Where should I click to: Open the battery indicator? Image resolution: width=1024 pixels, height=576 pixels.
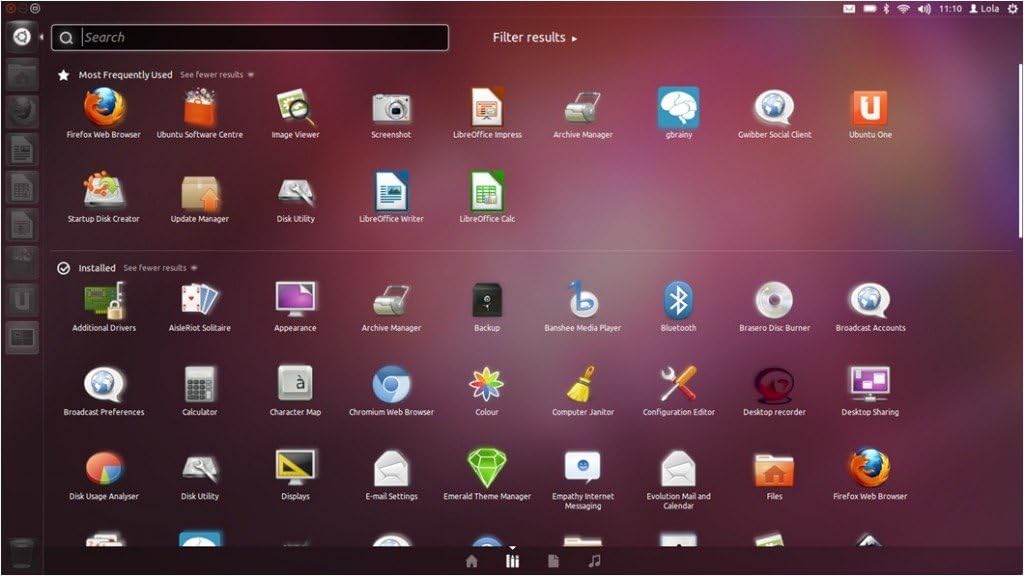(x=869, y=8)
